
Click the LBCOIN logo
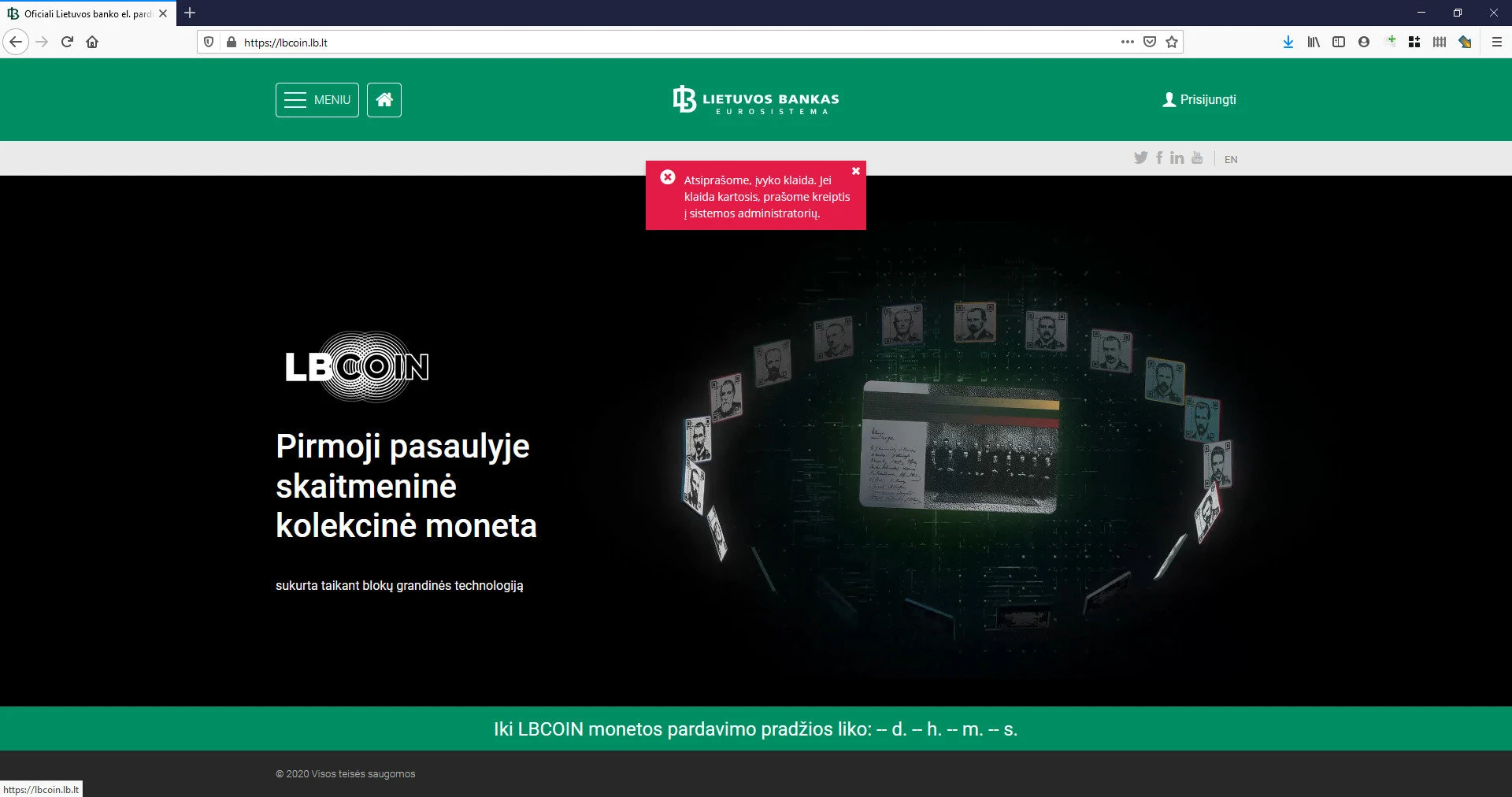tap(357, 366)
